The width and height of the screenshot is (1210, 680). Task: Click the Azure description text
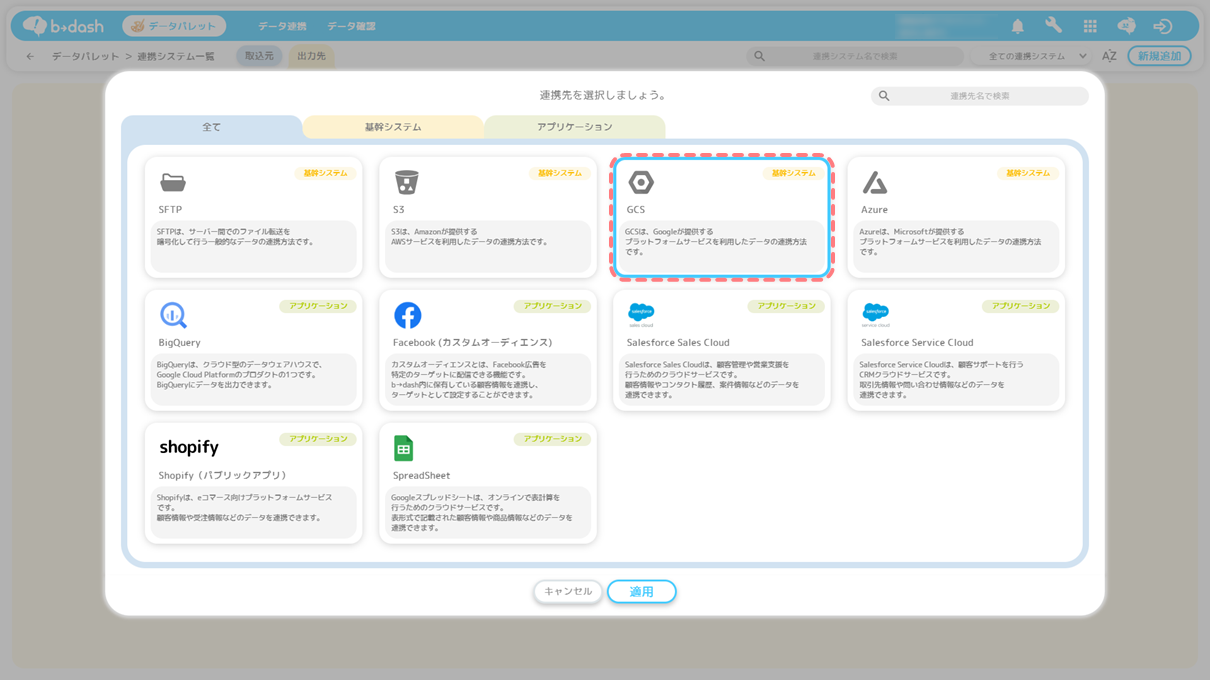950,241
